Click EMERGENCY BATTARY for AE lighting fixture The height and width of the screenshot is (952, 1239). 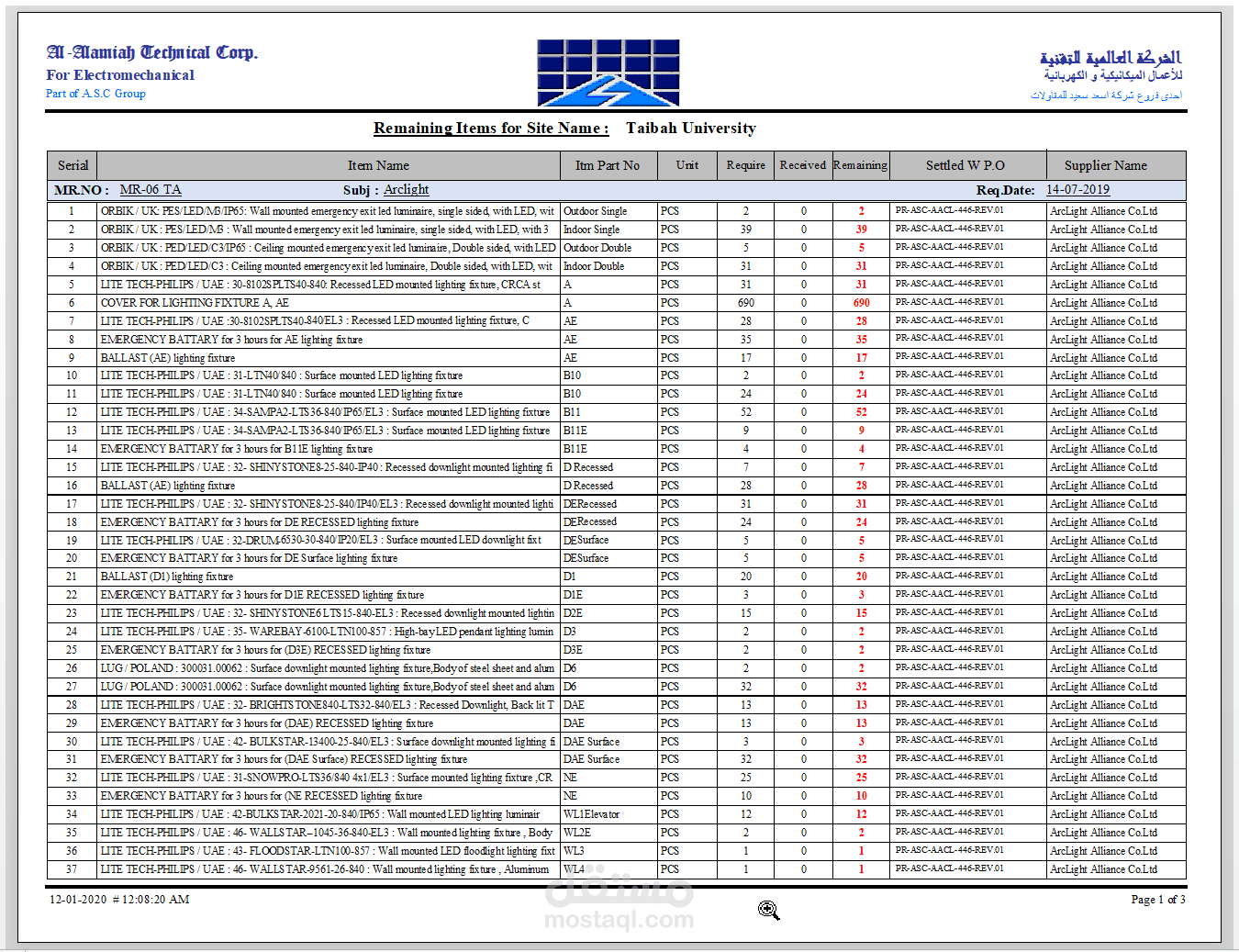[x=231, y=340]
